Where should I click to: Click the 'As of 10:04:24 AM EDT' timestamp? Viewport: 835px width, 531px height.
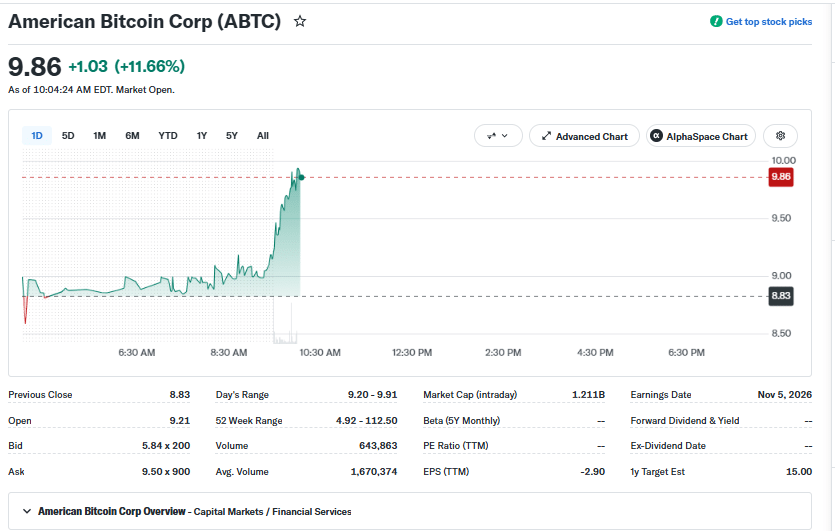coord(60,90)
